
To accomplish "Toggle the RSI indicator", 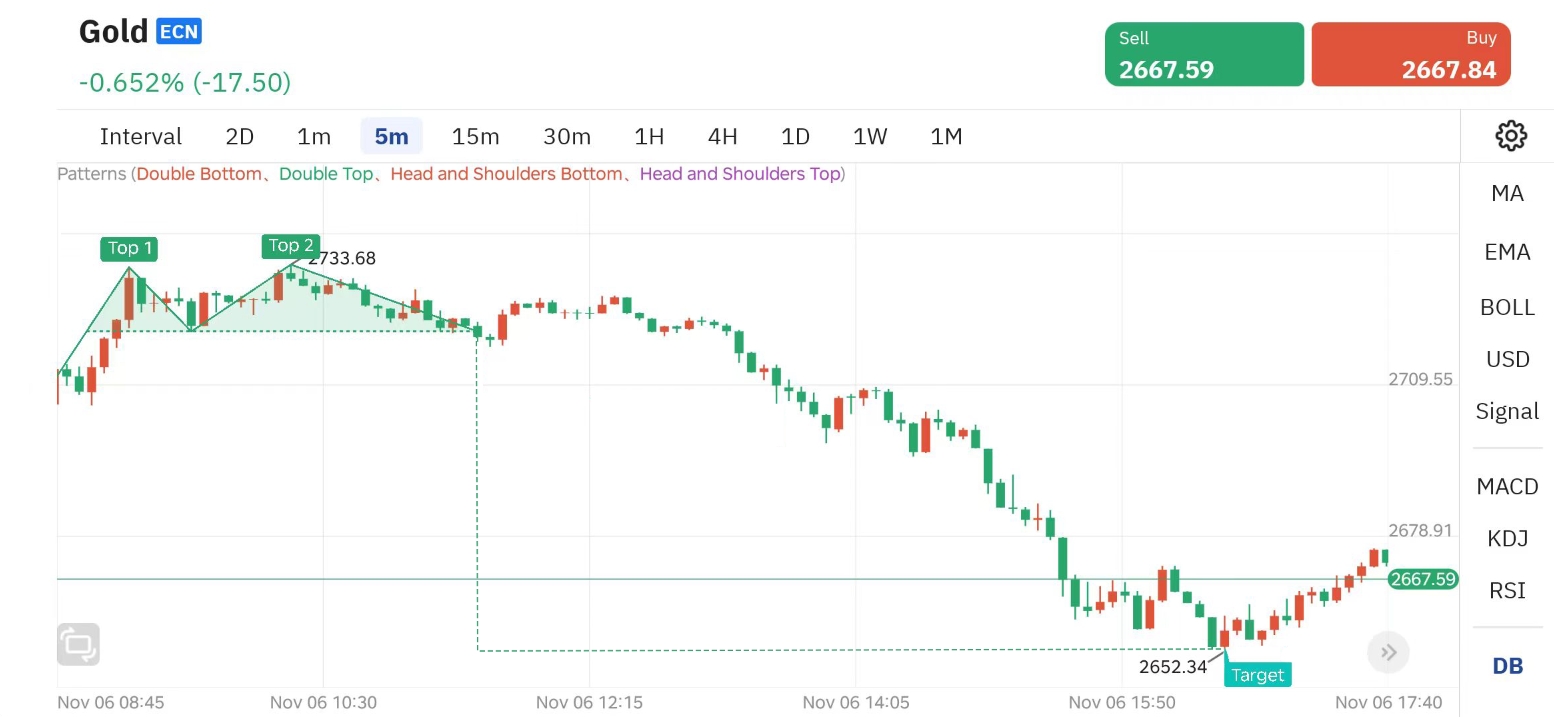I will [x=1507, y=591].
